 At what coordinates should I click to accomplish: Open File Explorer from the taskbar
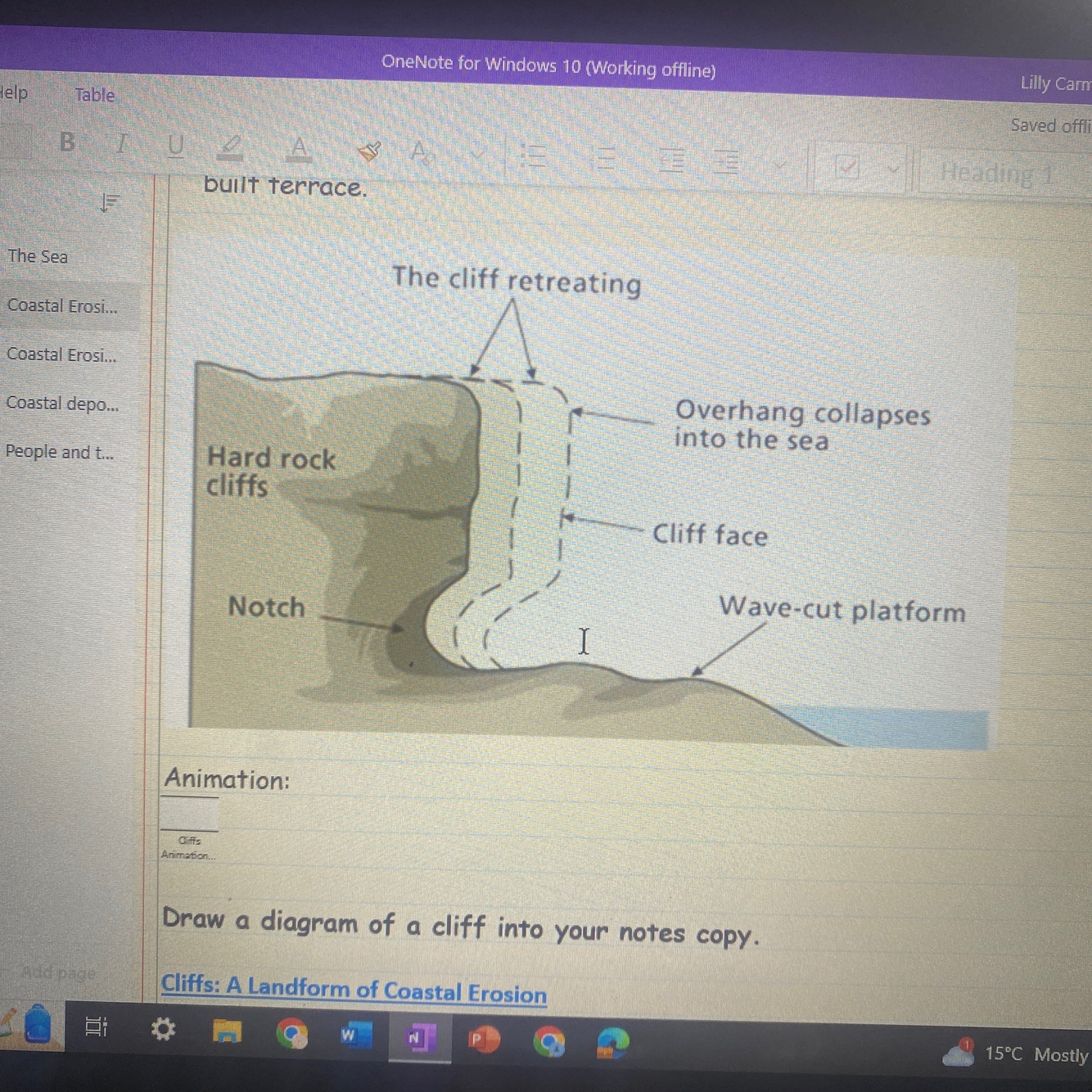tap(227, 1031)
